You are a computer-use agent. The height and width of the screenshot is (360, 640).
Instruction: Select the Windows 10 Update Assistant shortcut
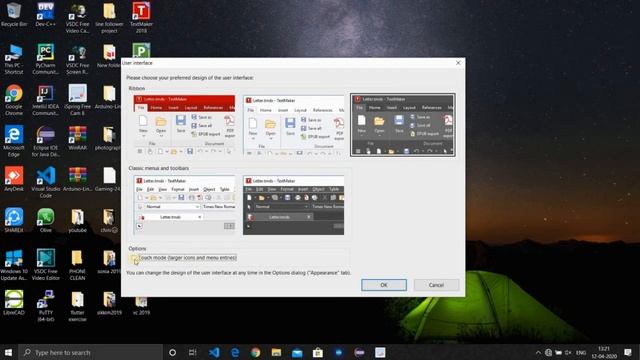14,265
